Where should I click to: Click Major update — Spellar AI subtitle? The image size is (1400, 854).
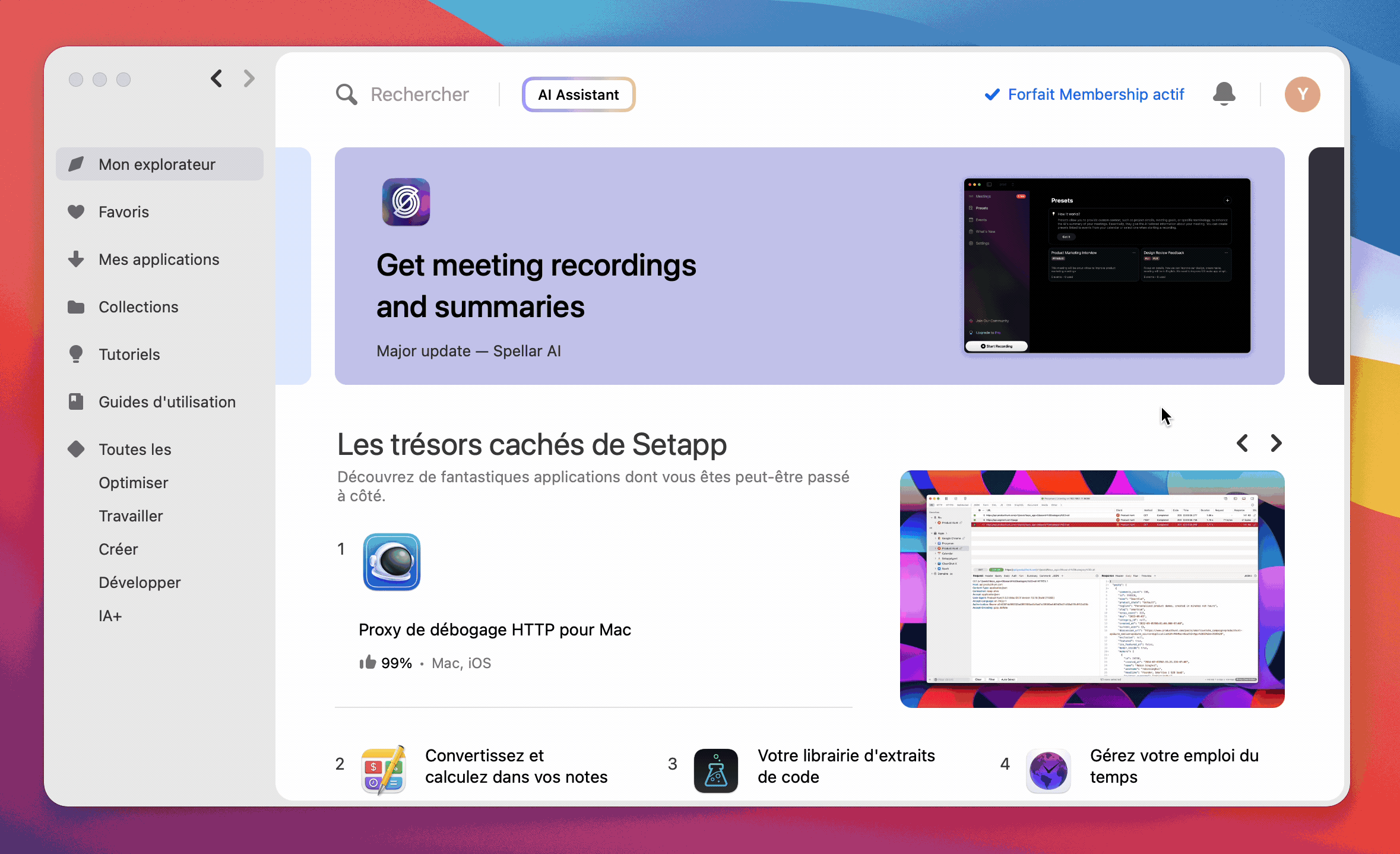(x=468, y=351)
